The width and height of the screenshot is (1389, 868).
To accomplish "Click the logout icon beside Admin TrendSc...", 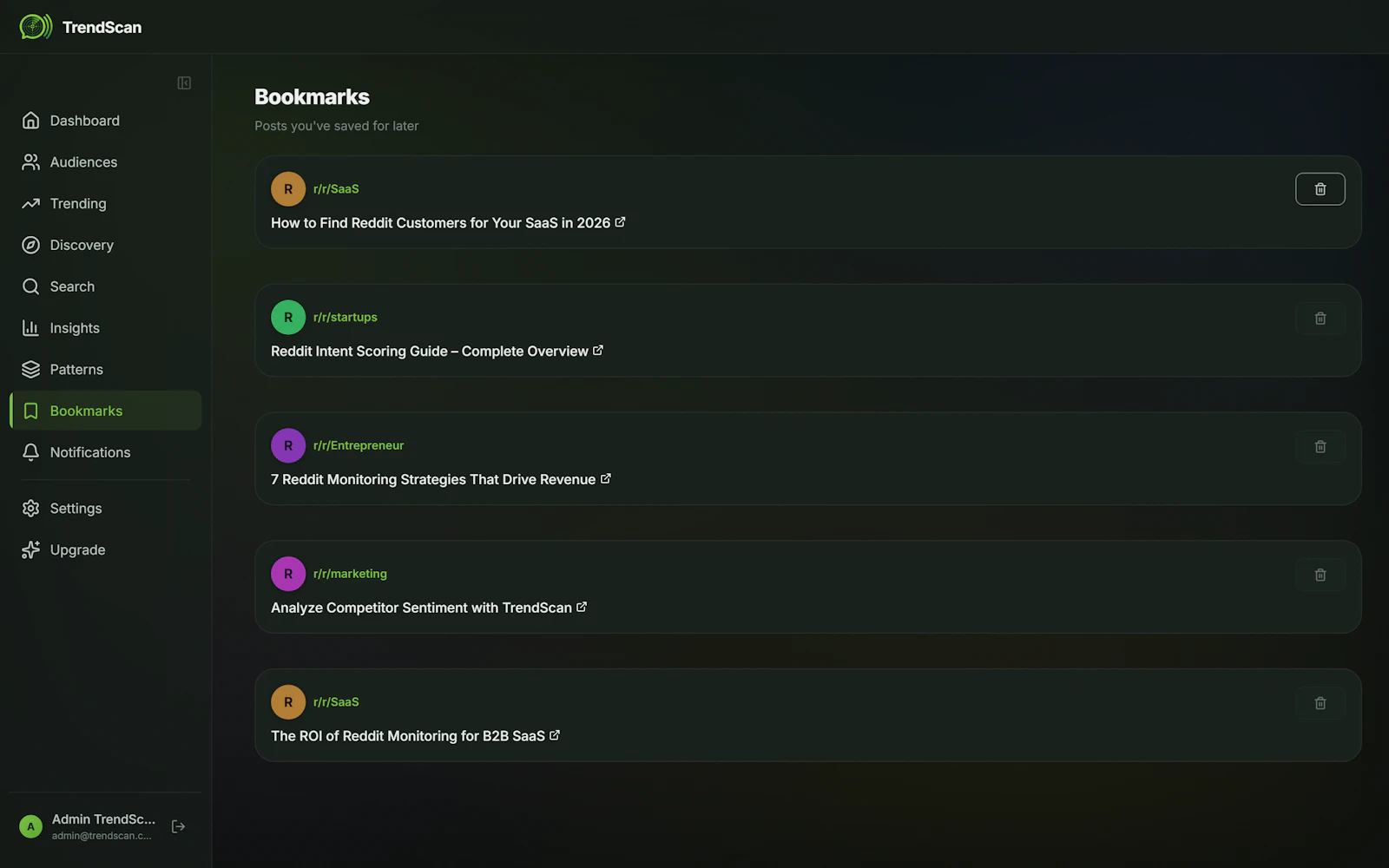I will pos(179,826).
